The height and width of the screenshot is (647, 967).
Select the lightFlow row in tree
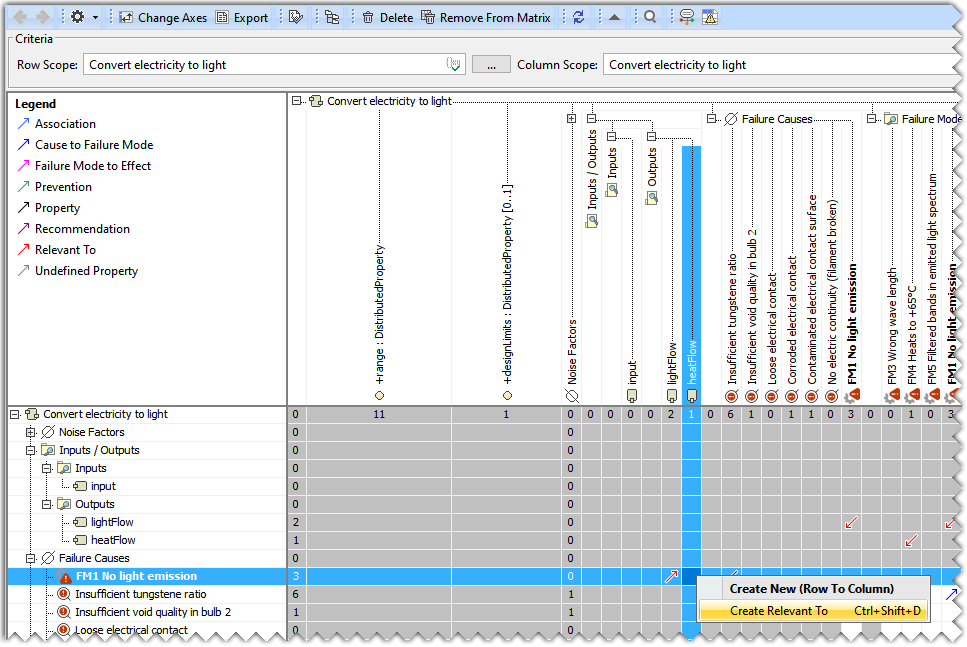[x=111, y=522]
